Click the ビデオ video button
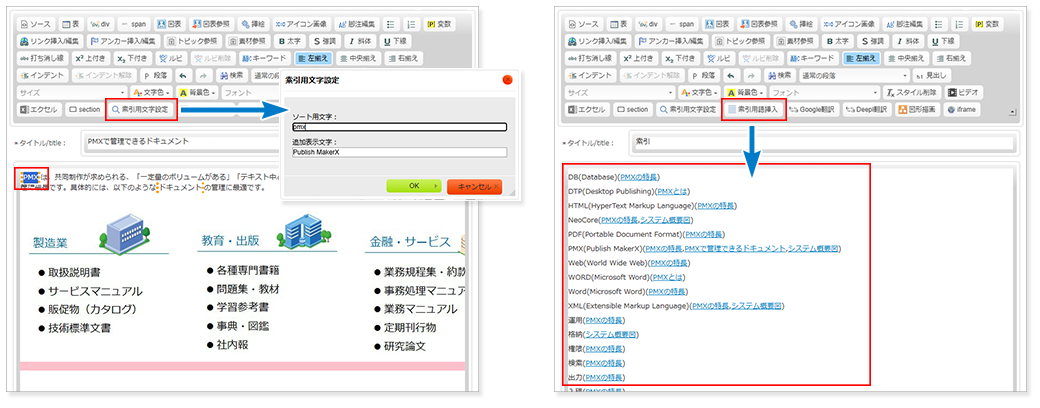Image resolution: width=1040 pixels, height=408 pixels. point(964,92)
